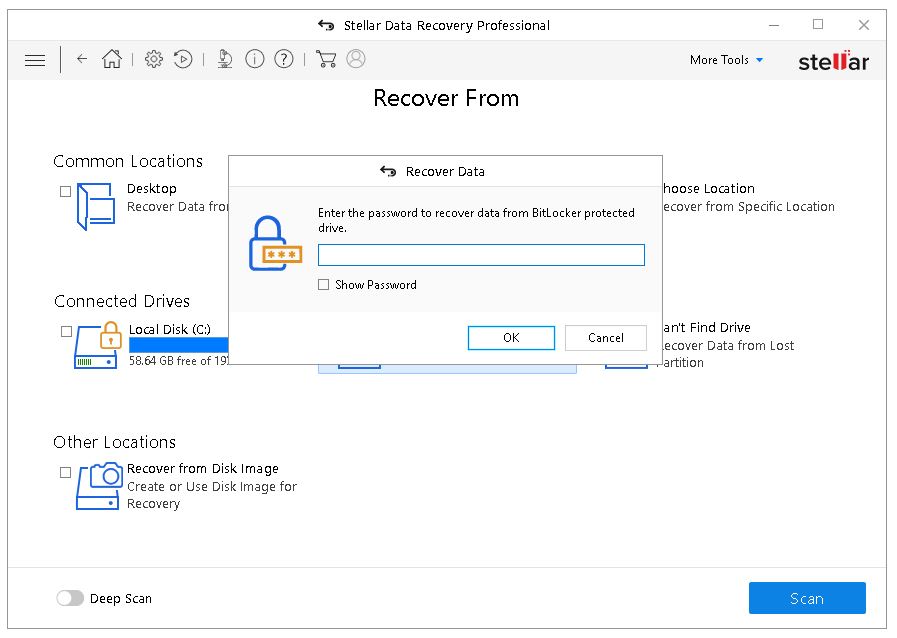Image resolution: width=897 pixels, height=638 pixels.
Task: Click "Recover from Specific Location" description
Action: 749,207
